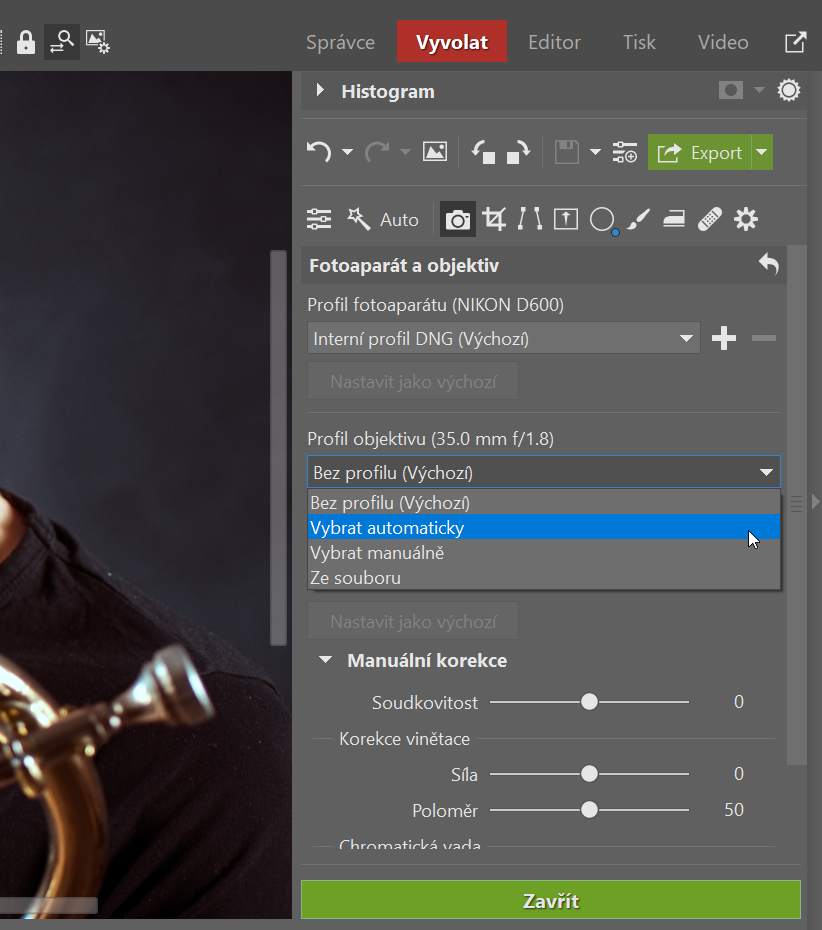Select the collinearity lines tool icon
822x930 pixels.
[530, 219]
